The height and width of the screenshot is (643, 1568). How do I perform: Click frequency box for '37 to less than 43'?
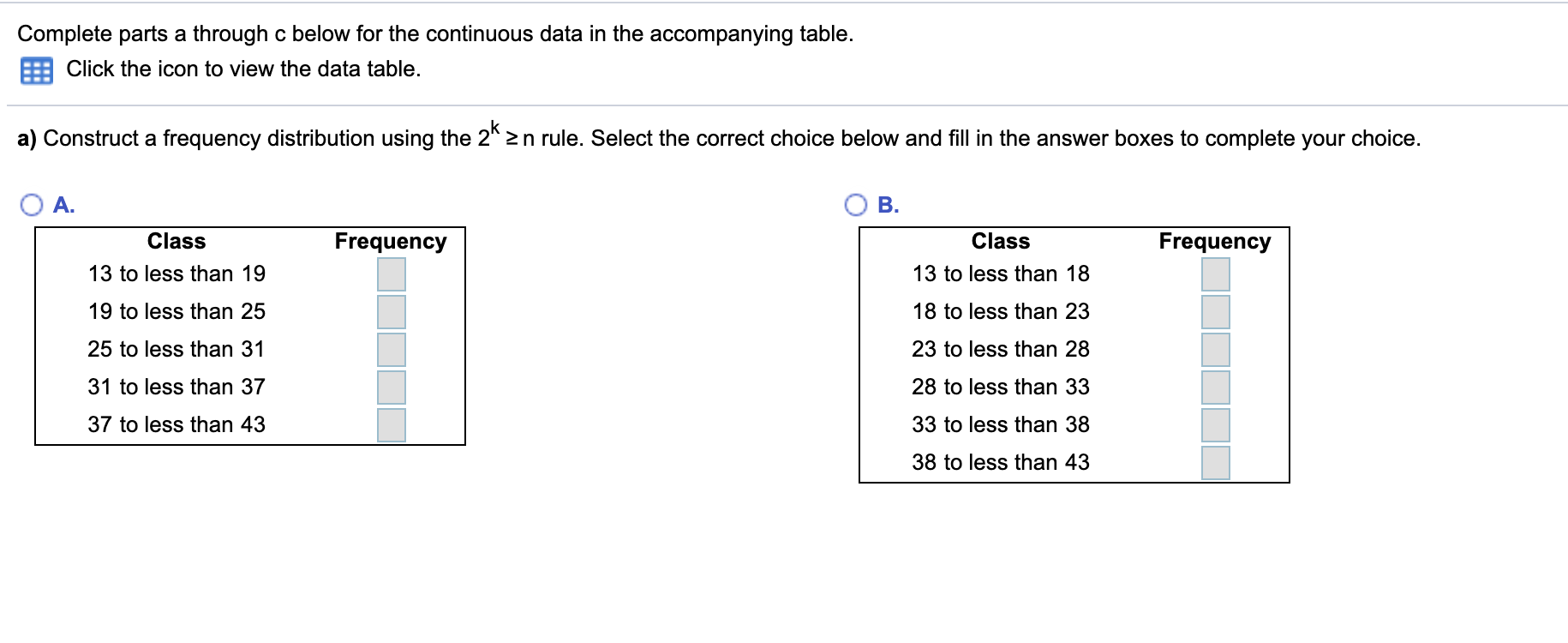point(391,424)
